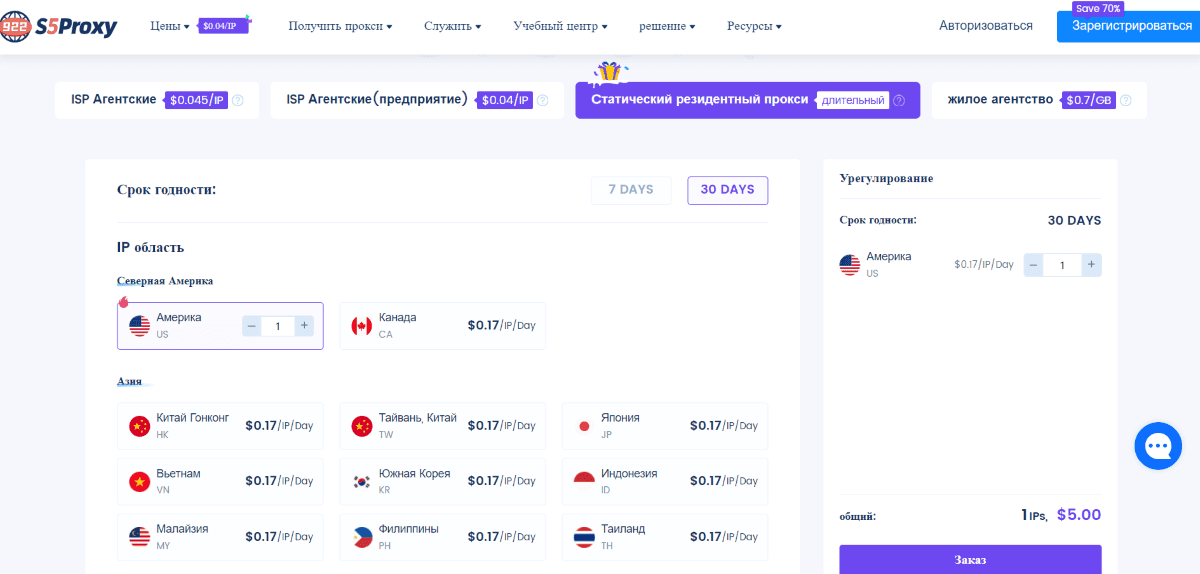
Task: Switch to жилое агентство tab
Action: [x=1039, y=100]
